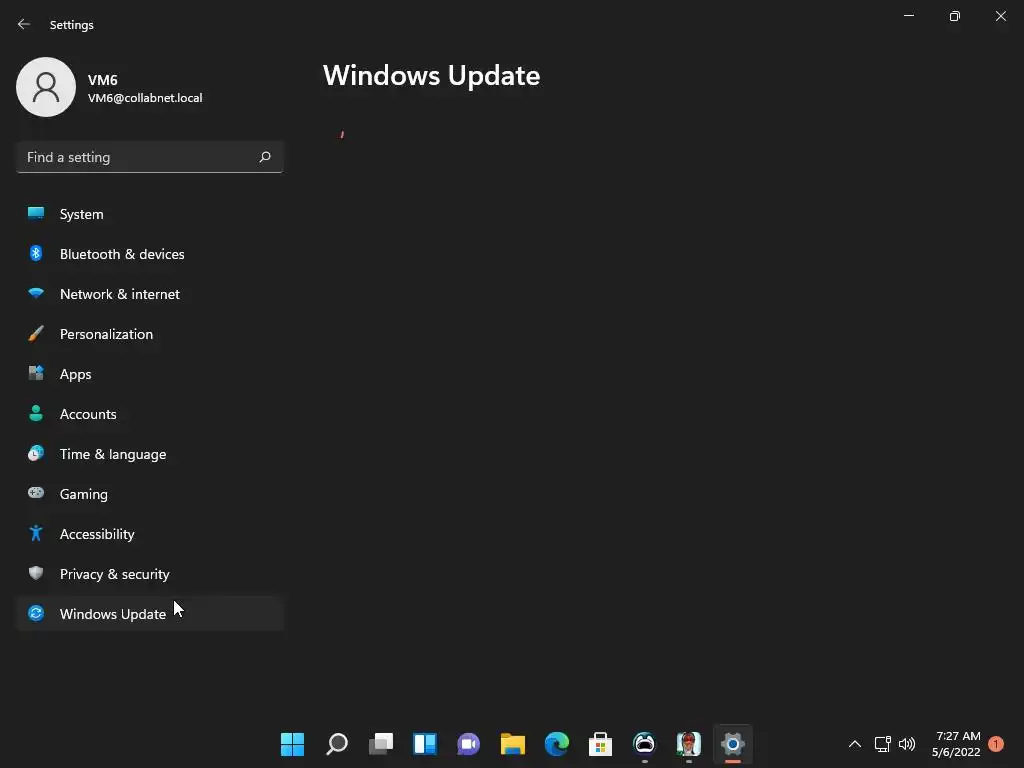Open Bluetooth & devices category
1024x768 pixels.
point(150,254)
